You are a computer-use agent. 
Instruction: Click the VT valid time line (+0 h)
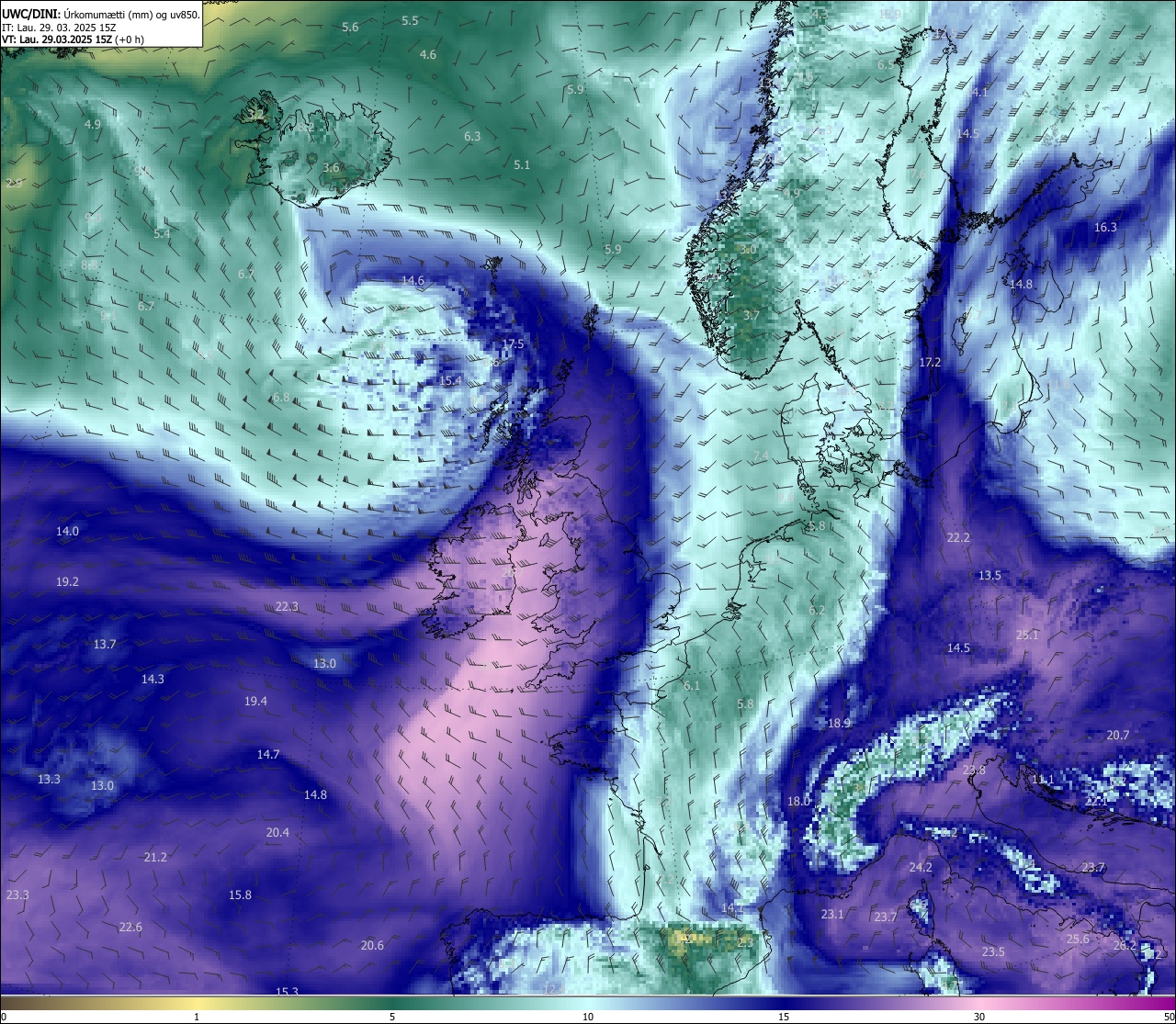pos(73,39)
